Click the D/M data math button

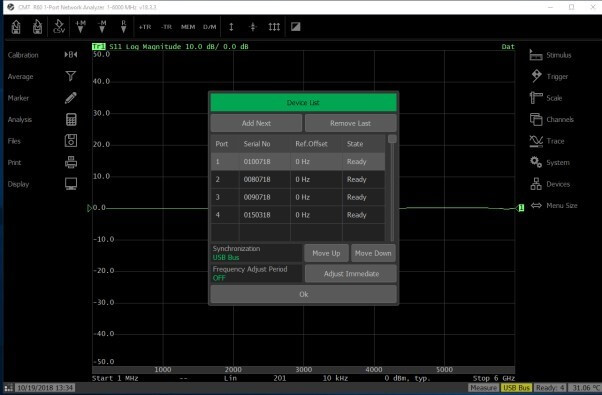click(x=210, y=27)
